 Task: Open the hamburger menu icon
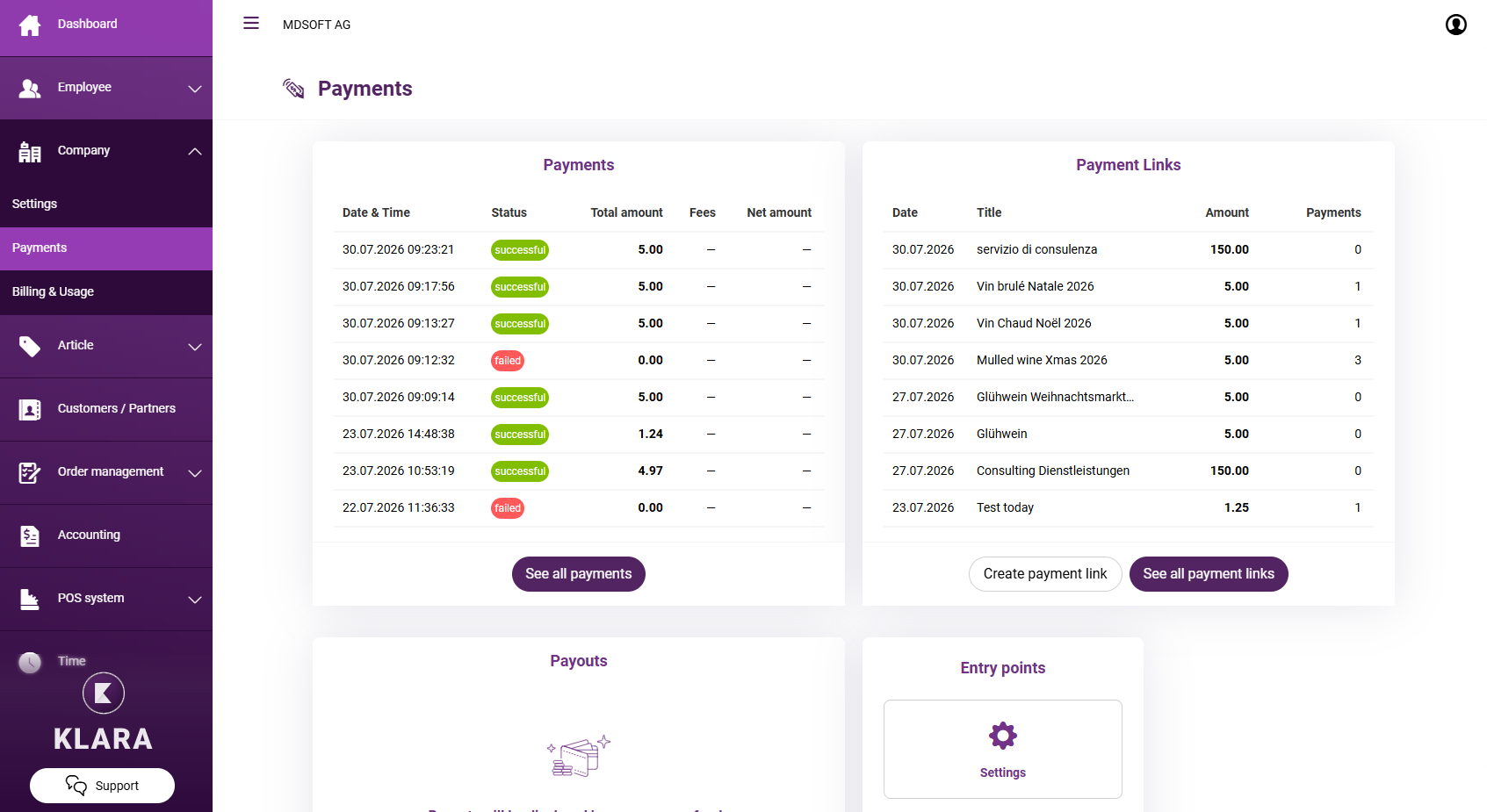(x=251, y=24)
